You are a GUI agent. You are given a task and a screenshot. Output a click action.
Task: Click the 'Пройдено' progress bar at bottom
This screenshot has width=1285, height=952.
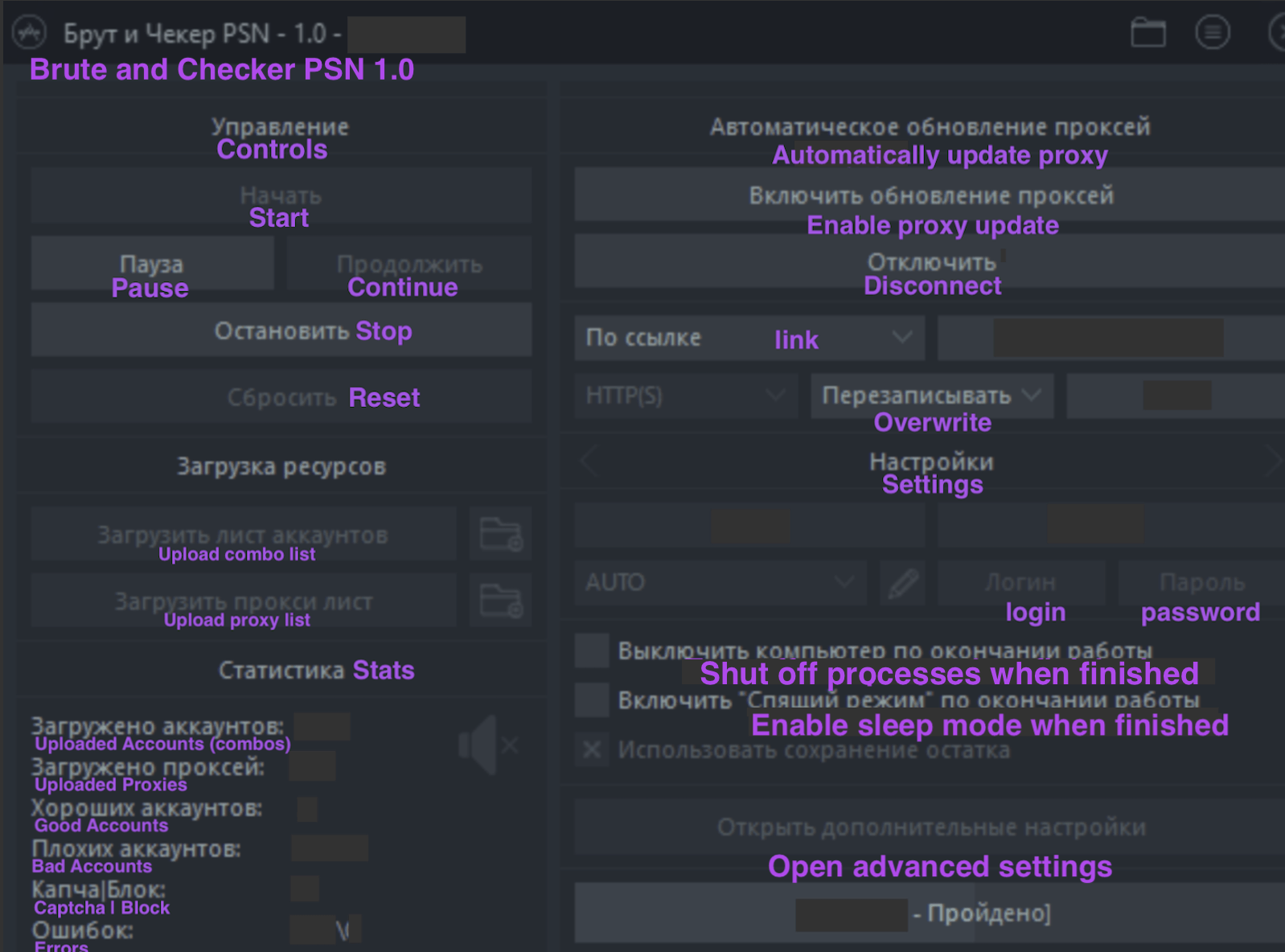tap(931, 913)
